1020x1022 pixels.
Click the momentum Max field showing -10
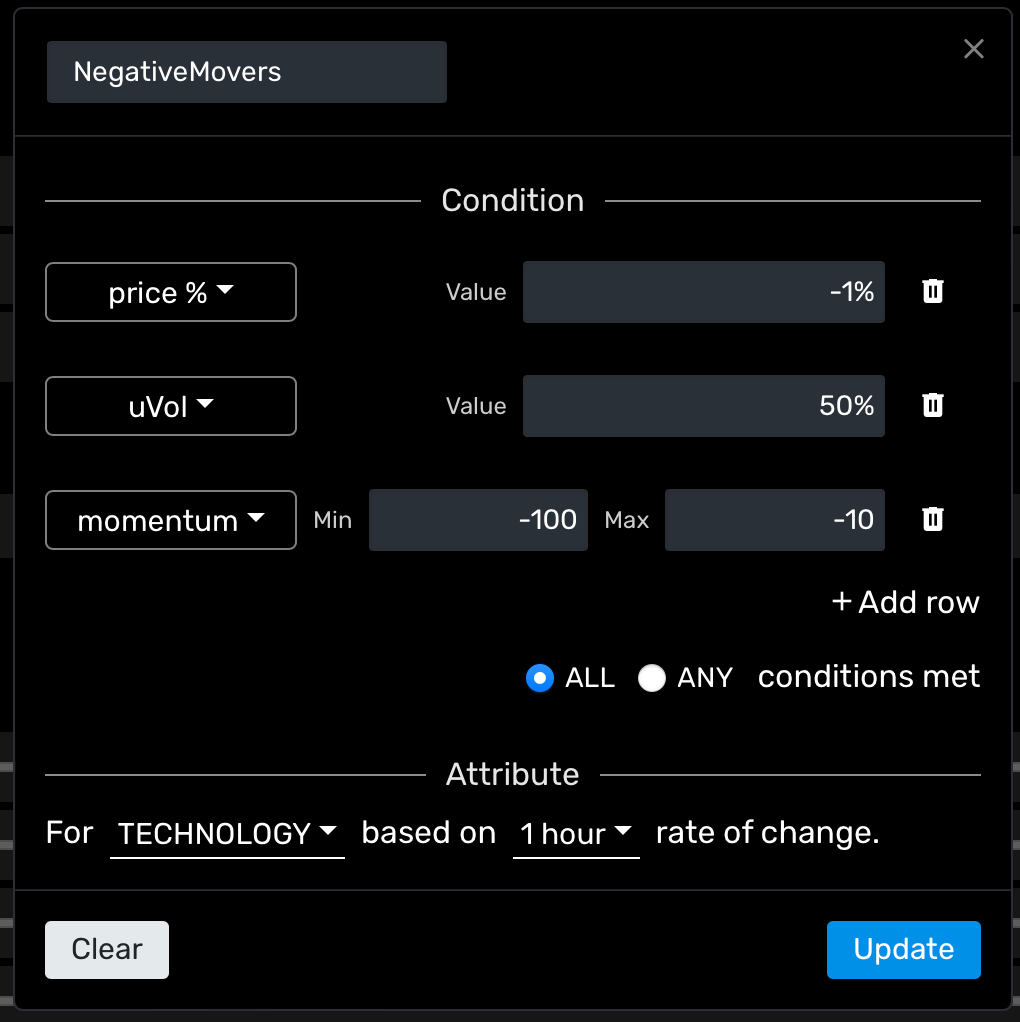[774, 520]
